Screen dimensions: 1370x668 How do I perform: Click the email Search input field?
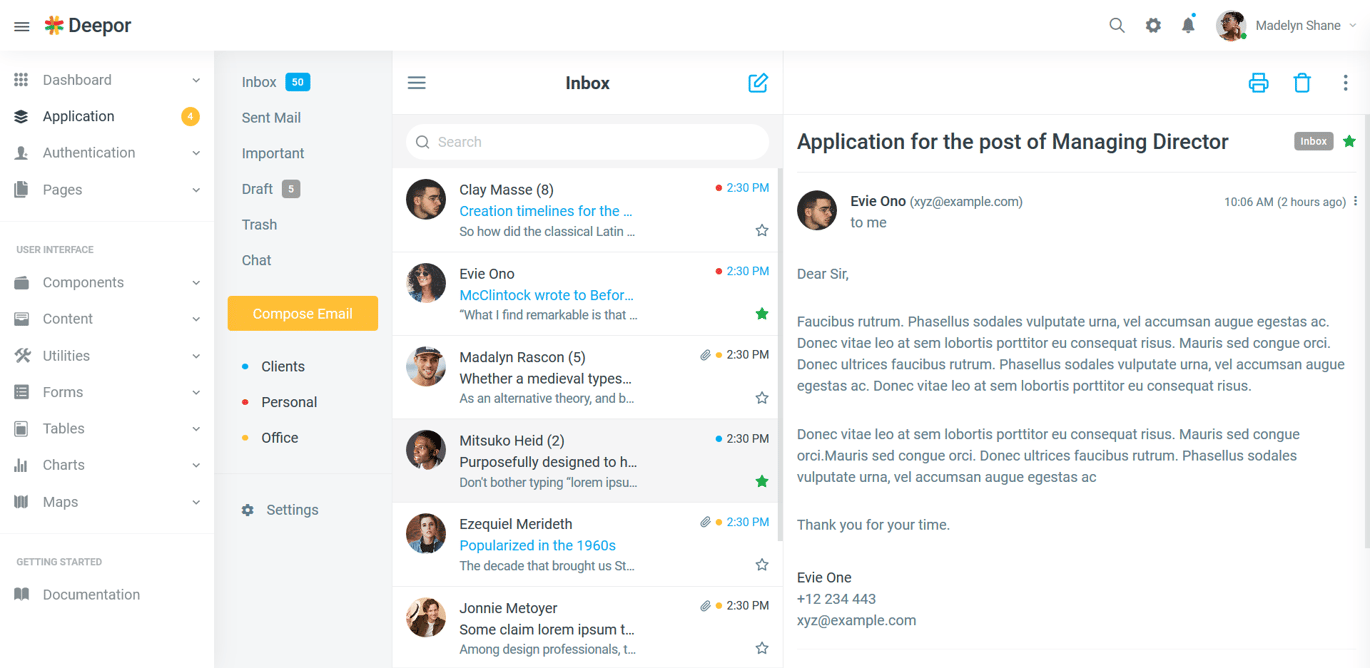(587, 142)
